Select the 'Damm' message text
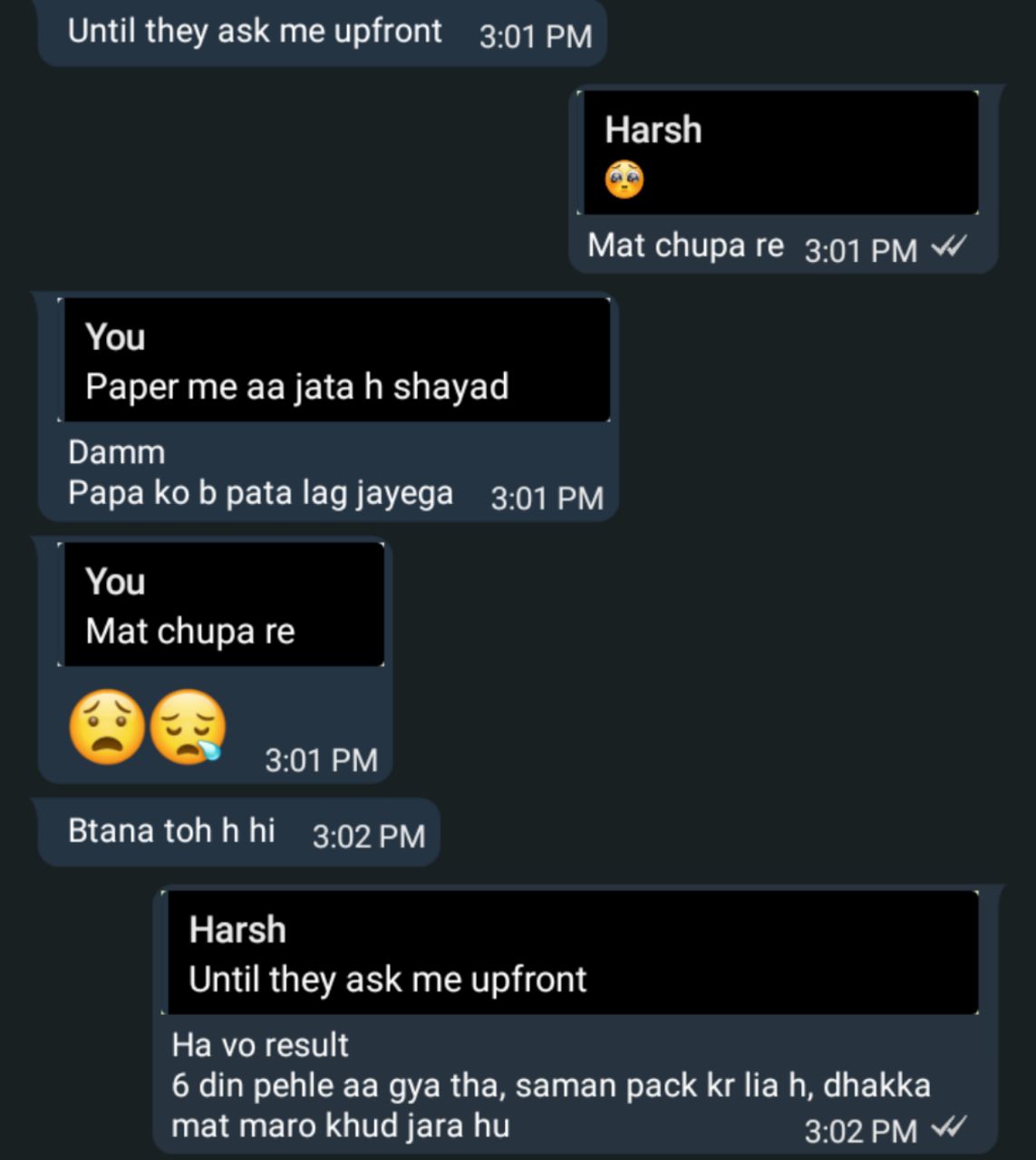 point(117,452)
